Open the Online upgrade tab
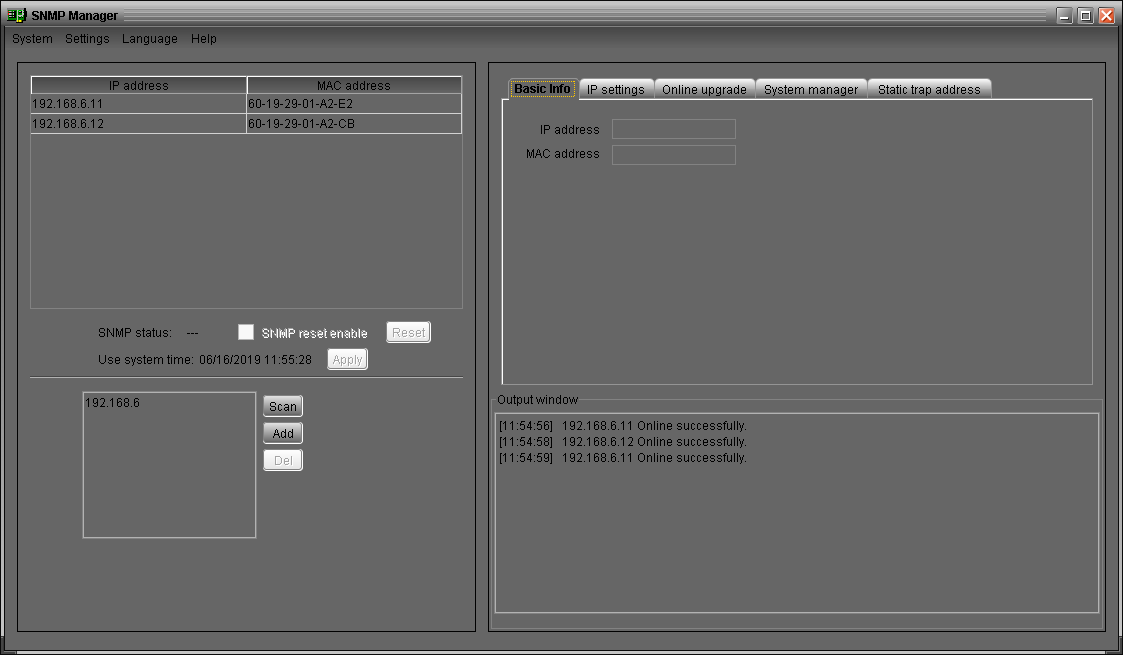 [x=704, y=89]
